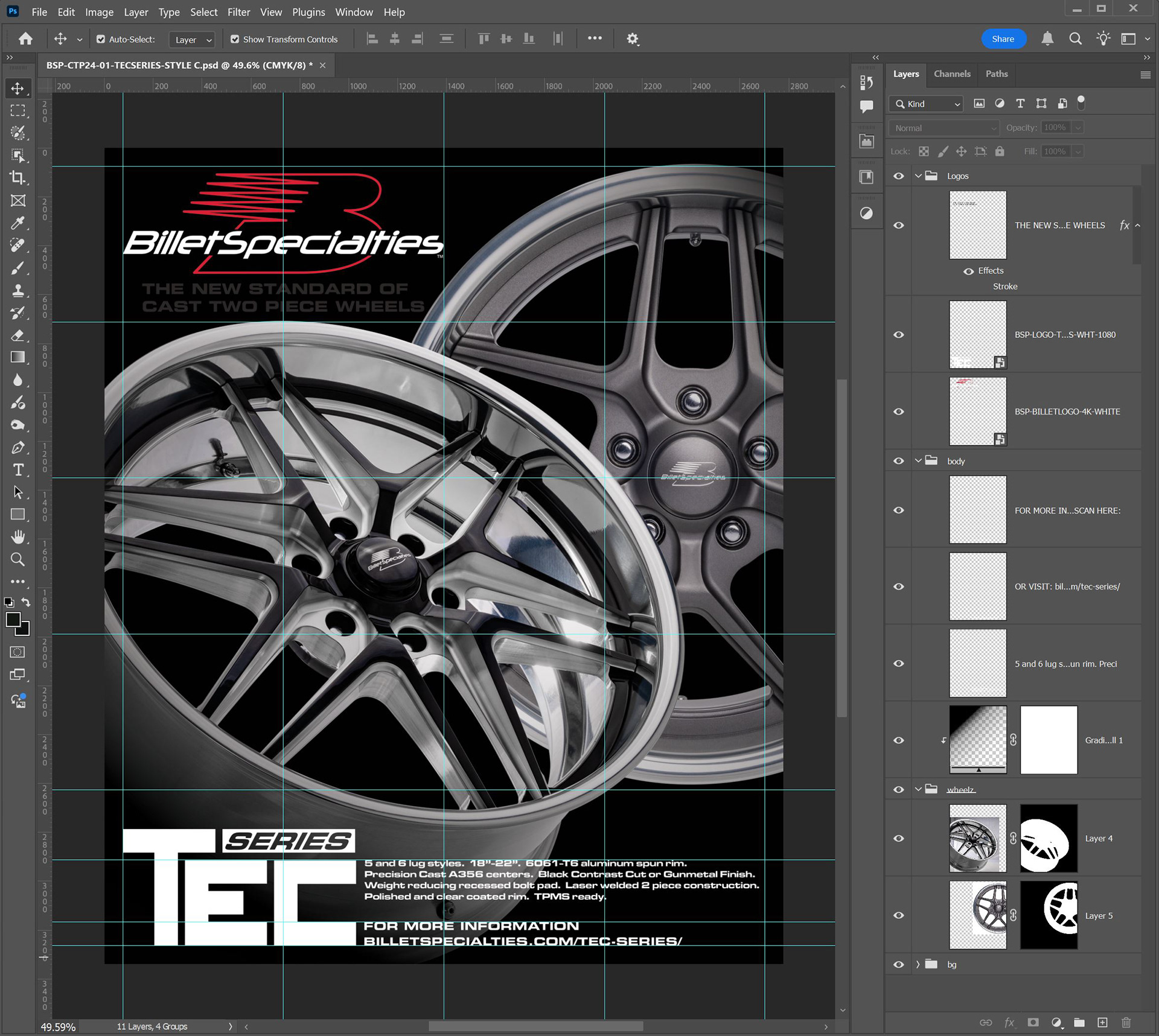Activate the Hand tool
The height and width of the screenshot is (1036, 1159).
coord(18,536)
